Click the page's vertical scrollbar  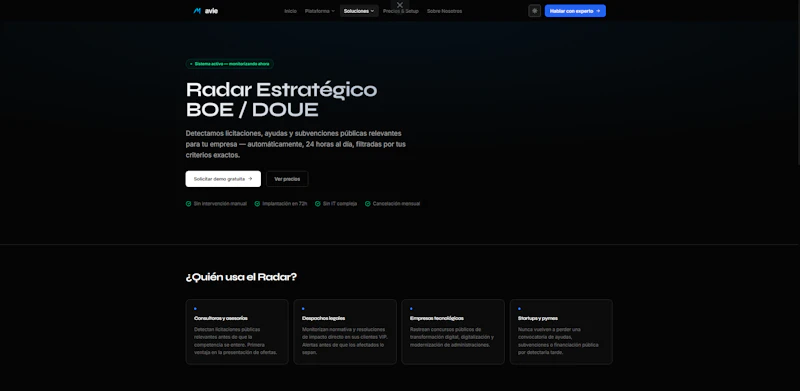[x=798, y=82]
